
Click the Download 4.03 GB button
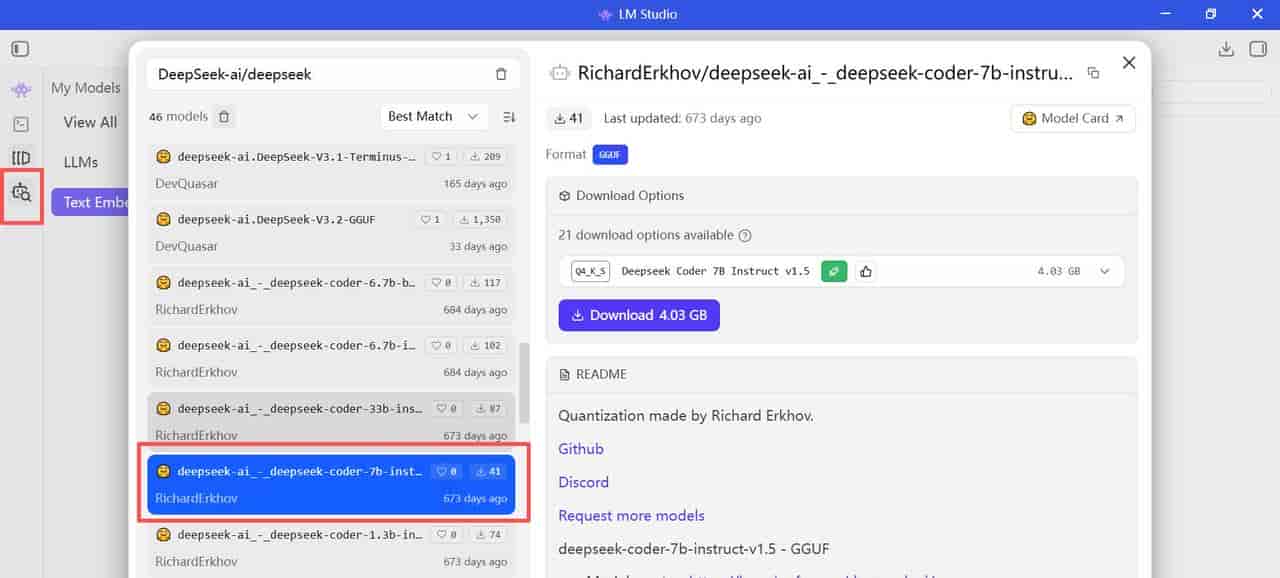[639, 315]
